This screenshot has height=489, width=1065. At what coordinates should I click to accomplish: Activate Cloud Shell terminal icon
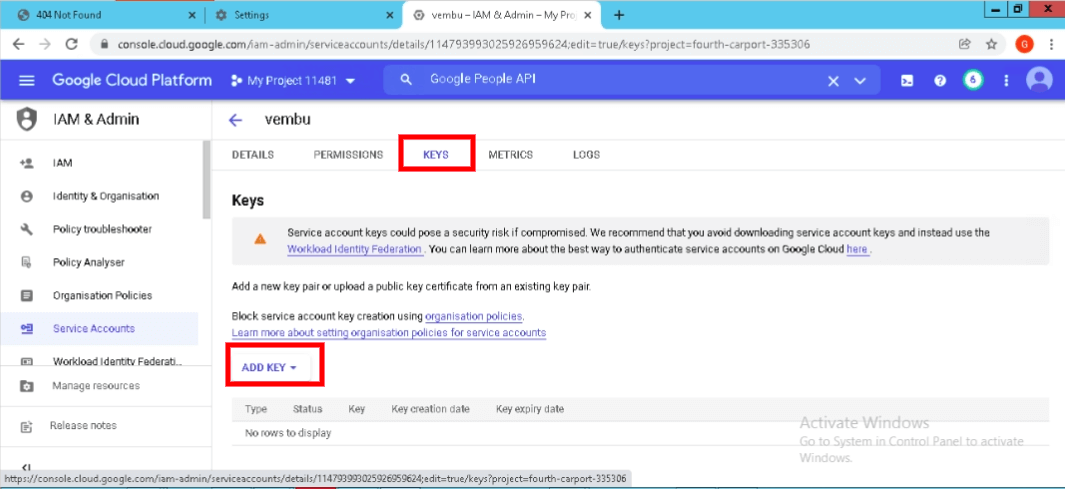[907, 81]
